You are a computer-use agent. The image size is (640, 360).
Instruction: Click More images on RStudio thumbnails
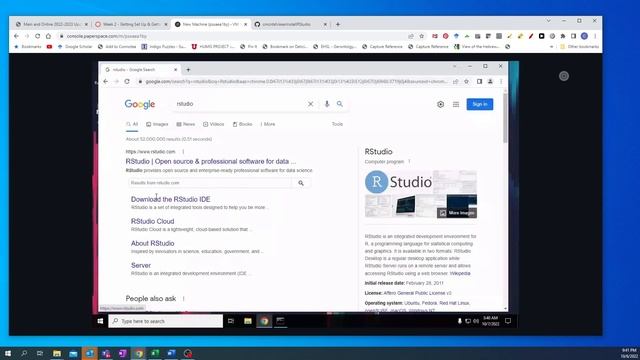(457, 213)
